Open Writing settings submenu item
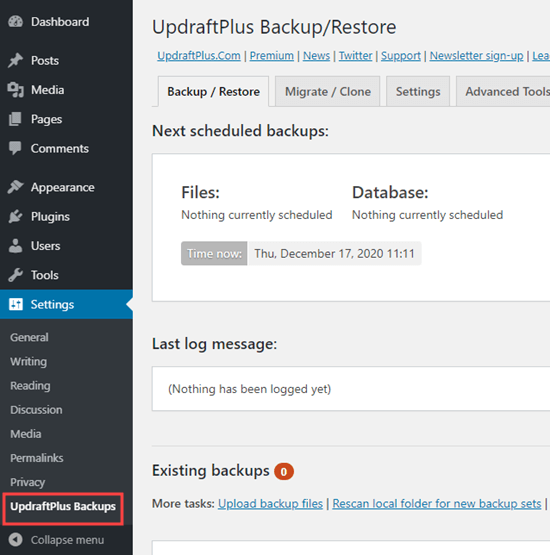 point(28,362)
